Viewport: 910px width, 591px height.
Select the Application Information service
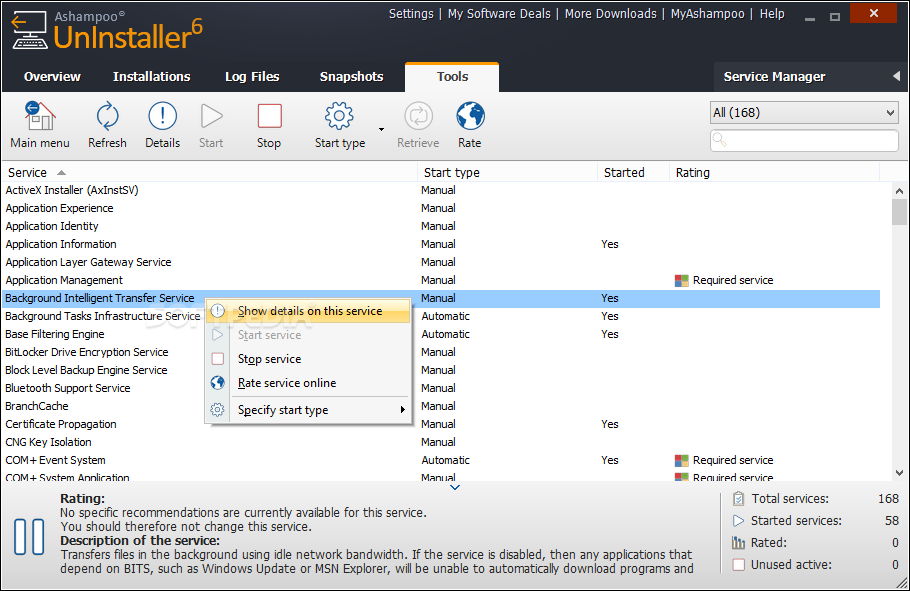coord(441,244)
